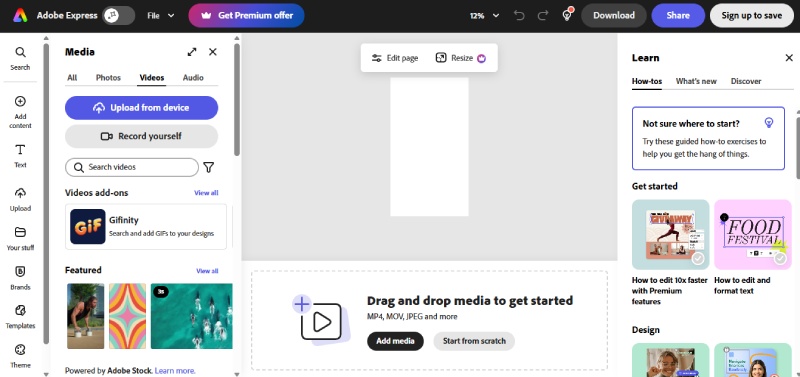Open How to edit 10x faster tutorial thumbnail
Image resolution: width=800 pixels, height=377 pixels.
[x=670, y=234]
